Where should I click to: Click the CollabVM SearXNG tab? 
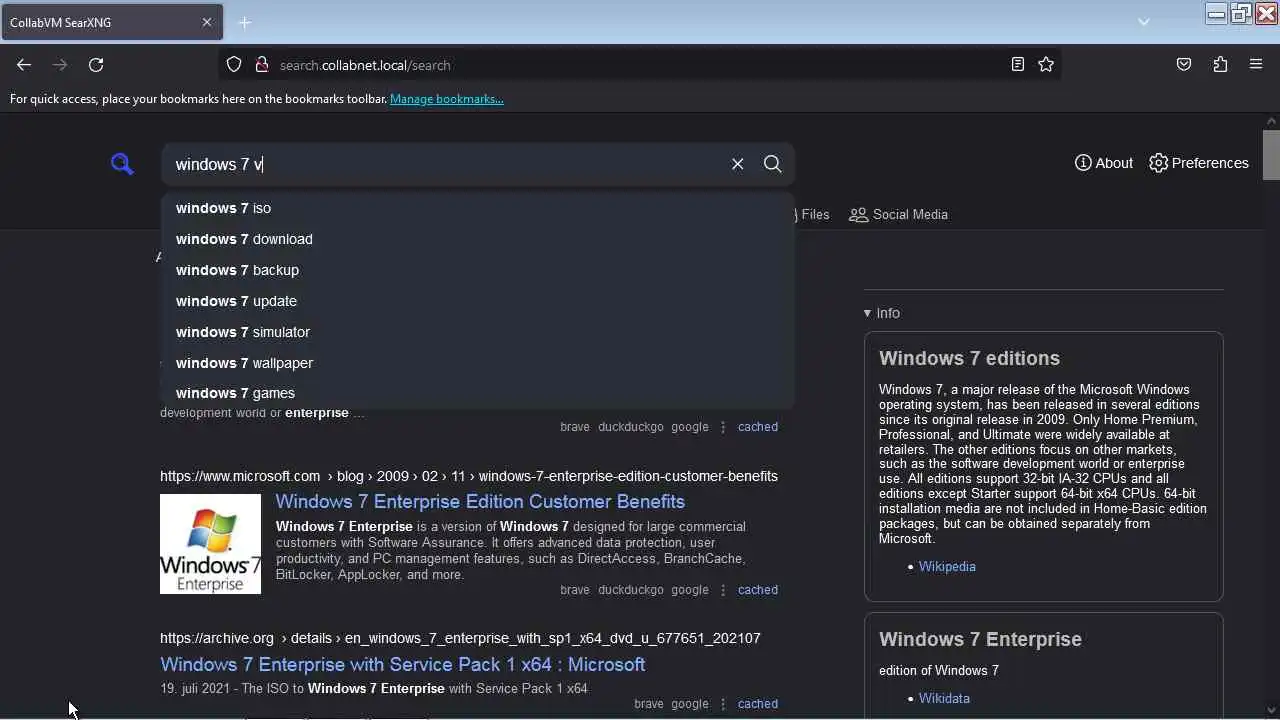click(x=112, y=22)
